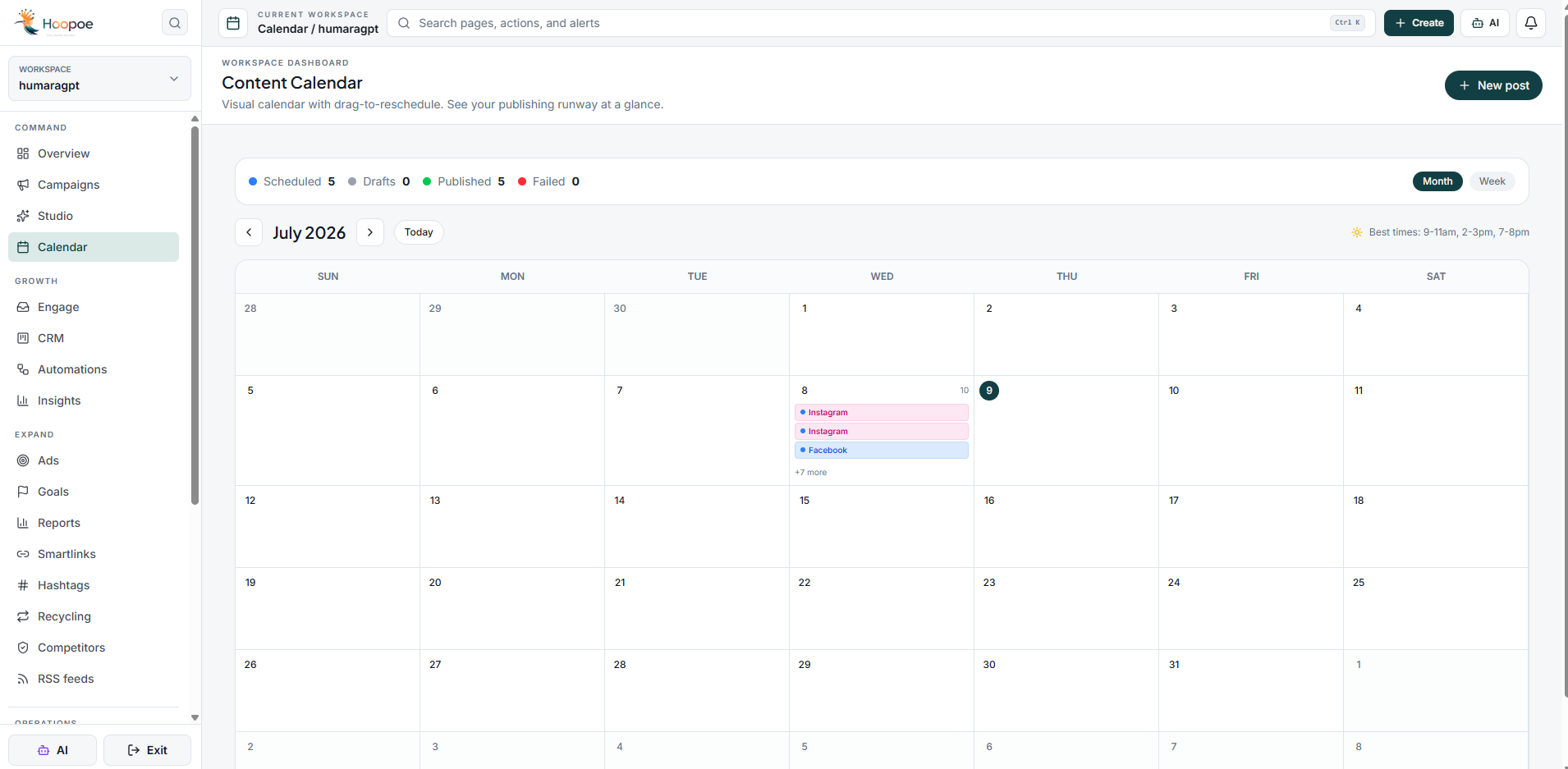This screenshot has height=769, width=1568.
Task: Select July 15 in the calendar
Action: (x=882, y=526)
